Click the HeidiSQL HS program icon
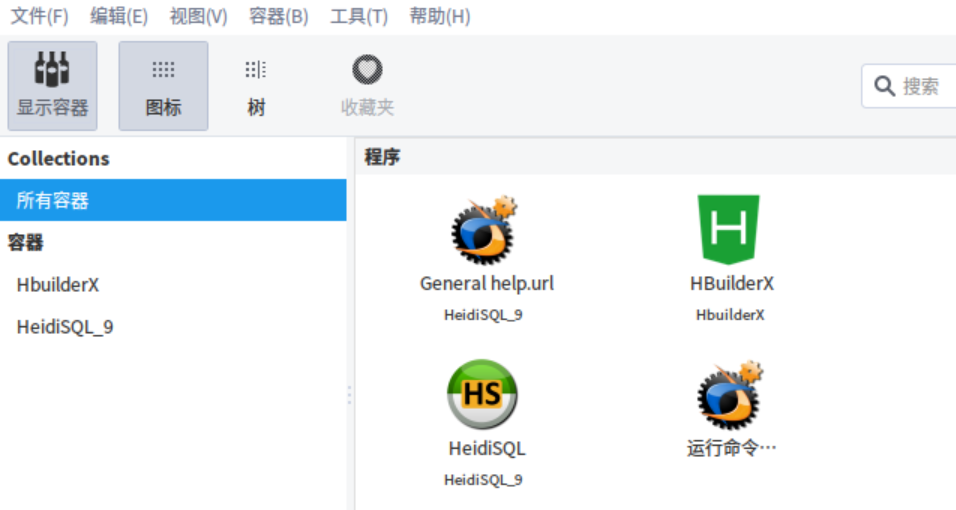Image resolution: width=956 pixels, height=510 pixels. pyautogui.click(x=482, y=394)
